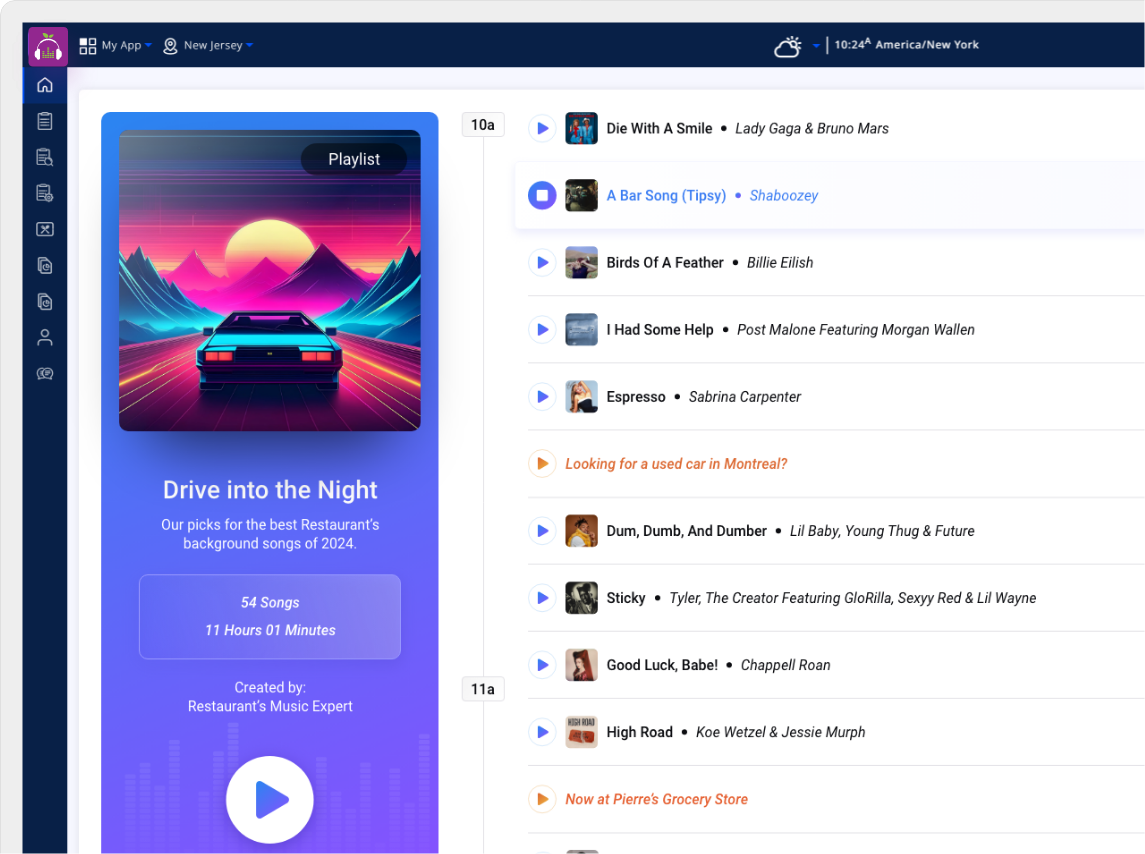Play the Drive into the Night playlist
1145x854 pixels.
click(269, 799)
